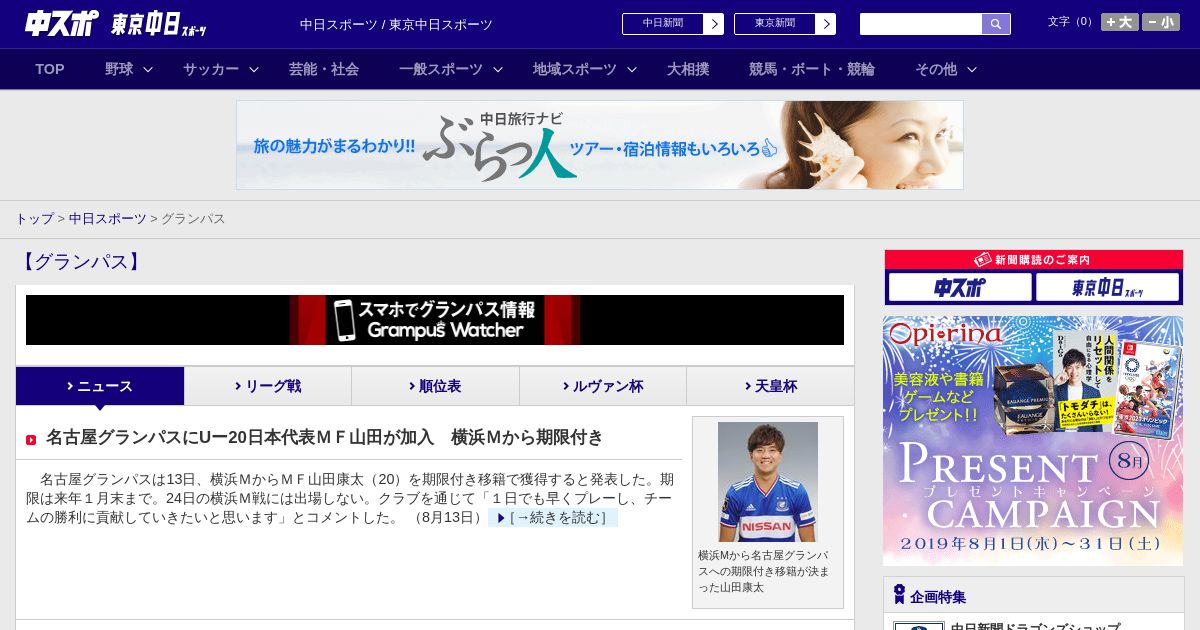Viewport: 1200px width, 630px height.
Task: Open article headline about MF山田 joining Grampus
Action: coord(325,438)
